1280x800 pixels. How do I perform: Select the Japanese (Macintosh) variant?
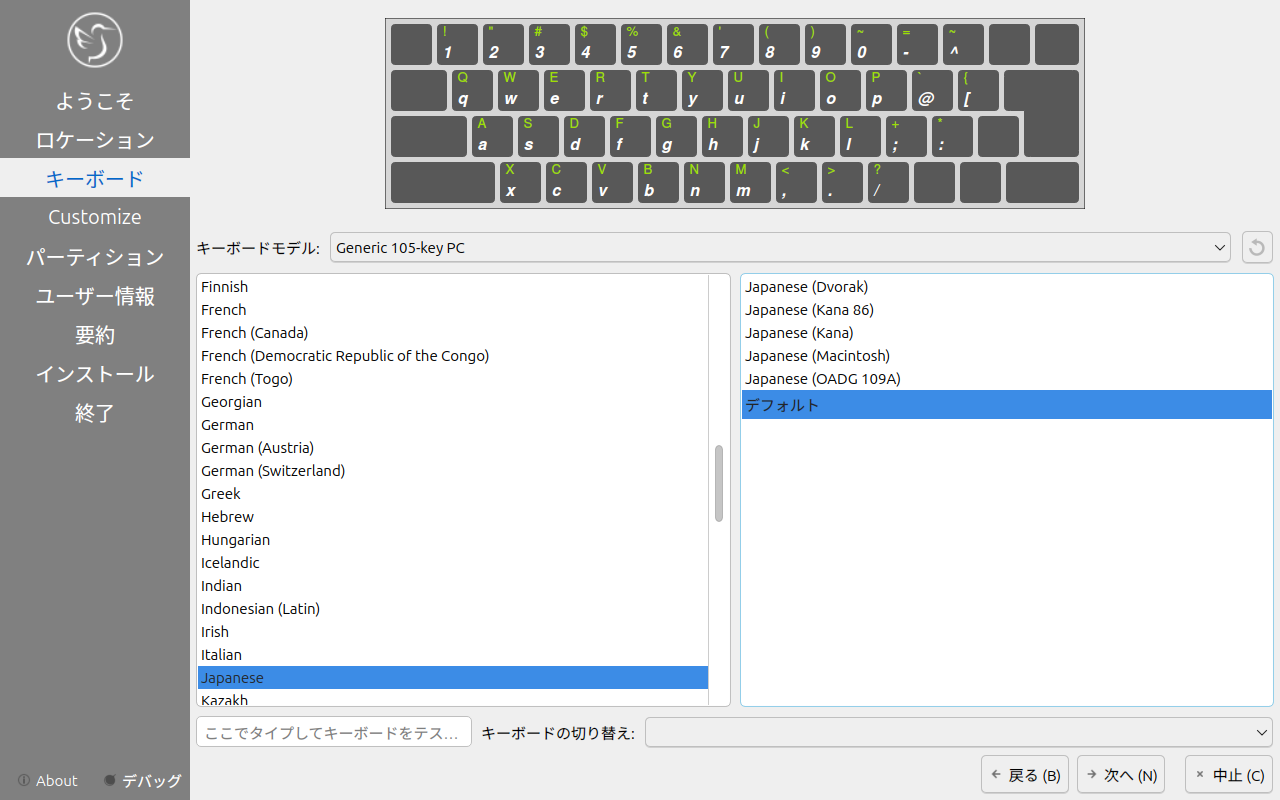1006,356
